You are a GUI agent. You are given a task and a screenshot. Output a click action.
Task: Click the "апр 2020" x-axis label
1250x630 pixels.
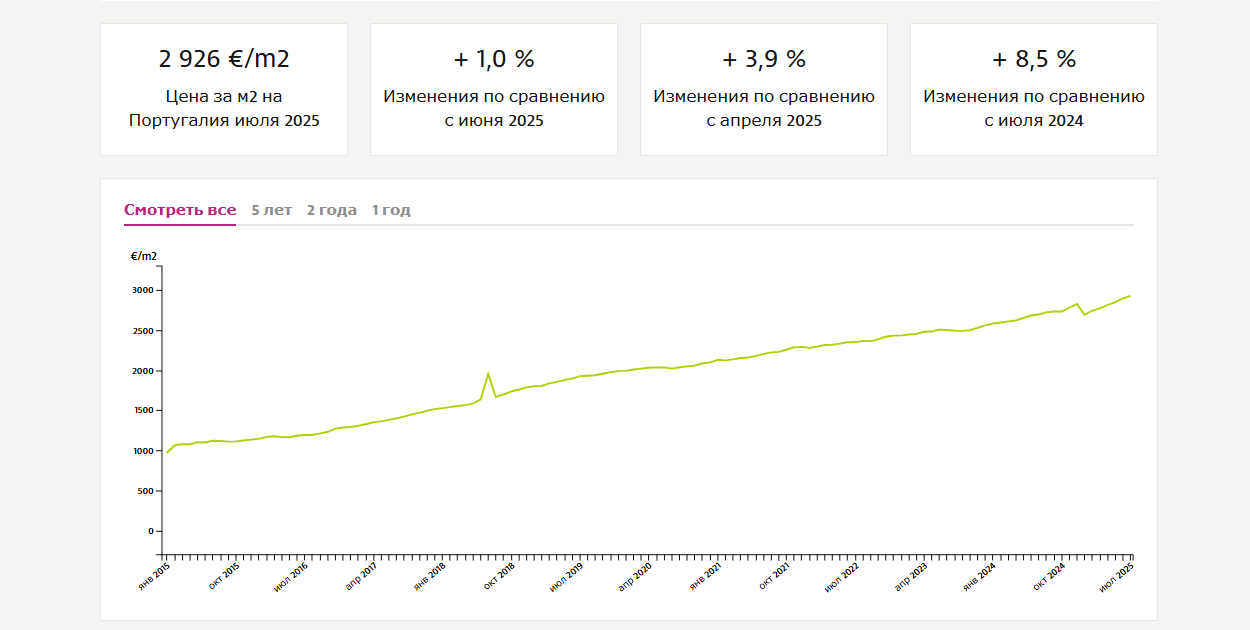[x=636, y=576]
